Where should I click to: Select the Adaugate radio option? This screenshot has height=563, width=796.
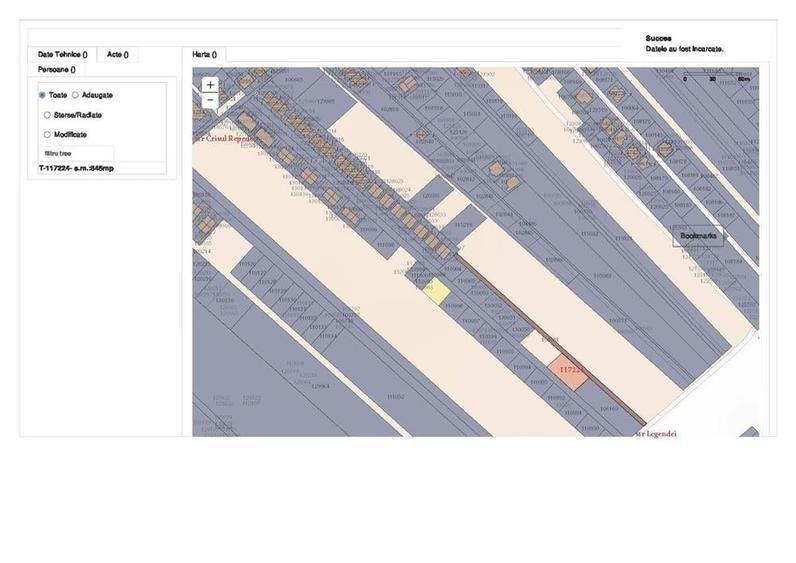75,95
